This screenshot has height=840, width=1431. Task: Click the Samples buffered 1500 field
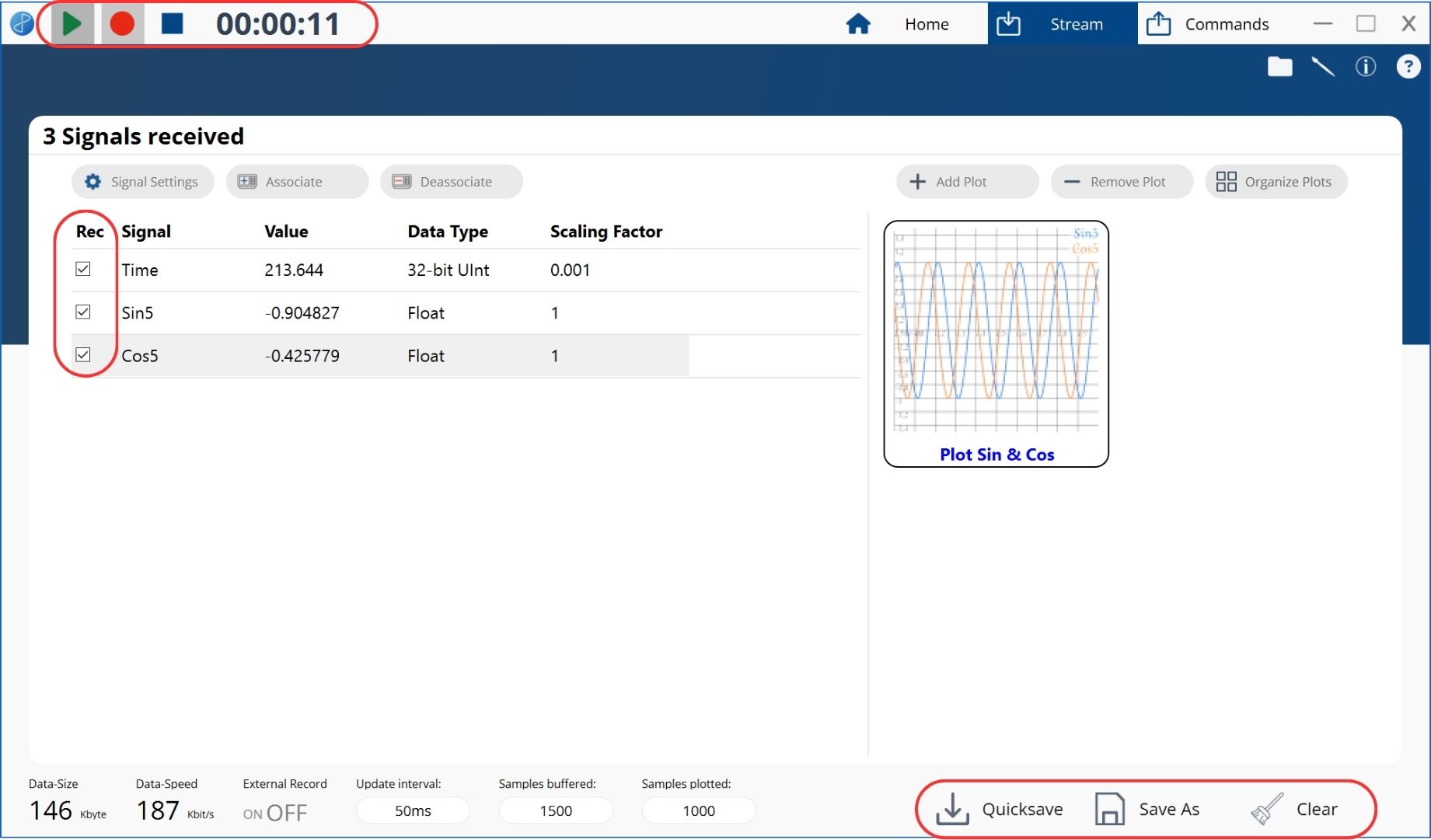click(x=556, y=810)
